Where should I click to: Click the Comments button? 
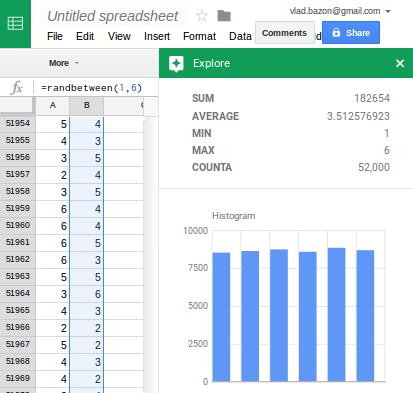pyautogui.click(x=285, y=33)
